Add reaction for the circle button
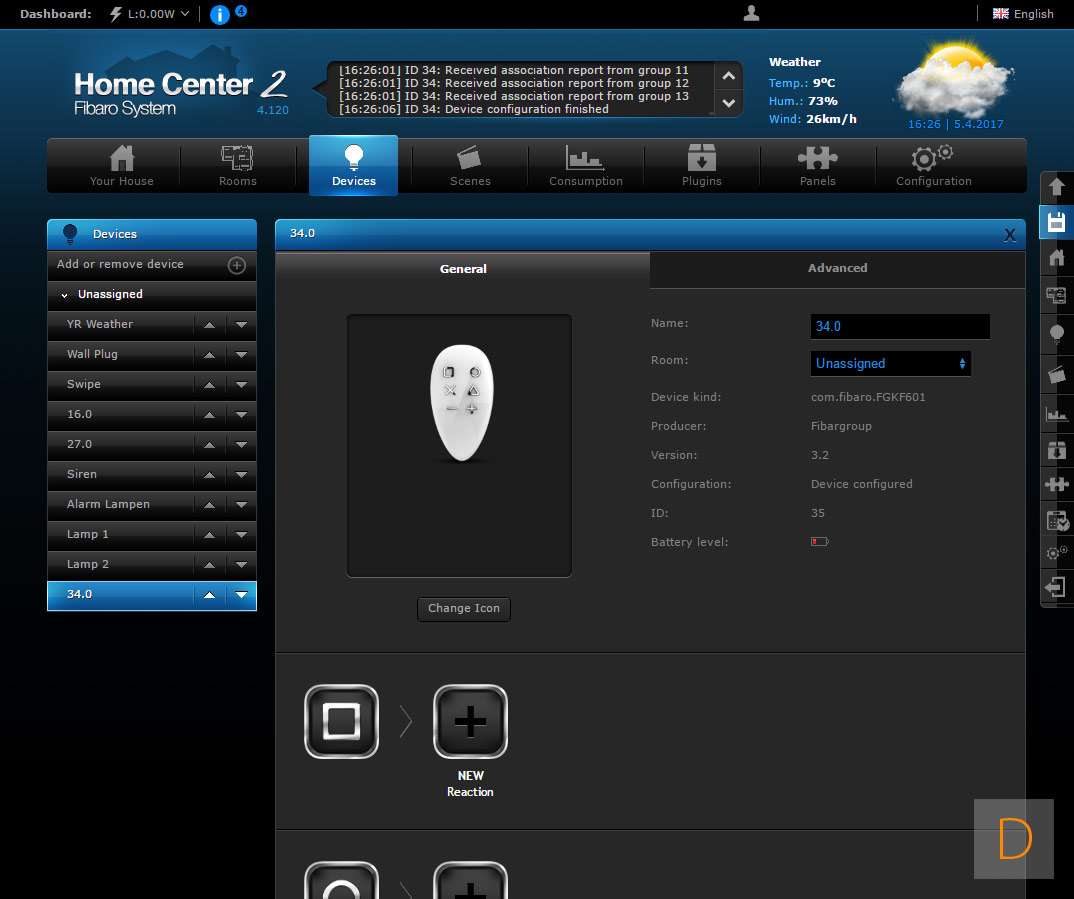 pos(470,881)
